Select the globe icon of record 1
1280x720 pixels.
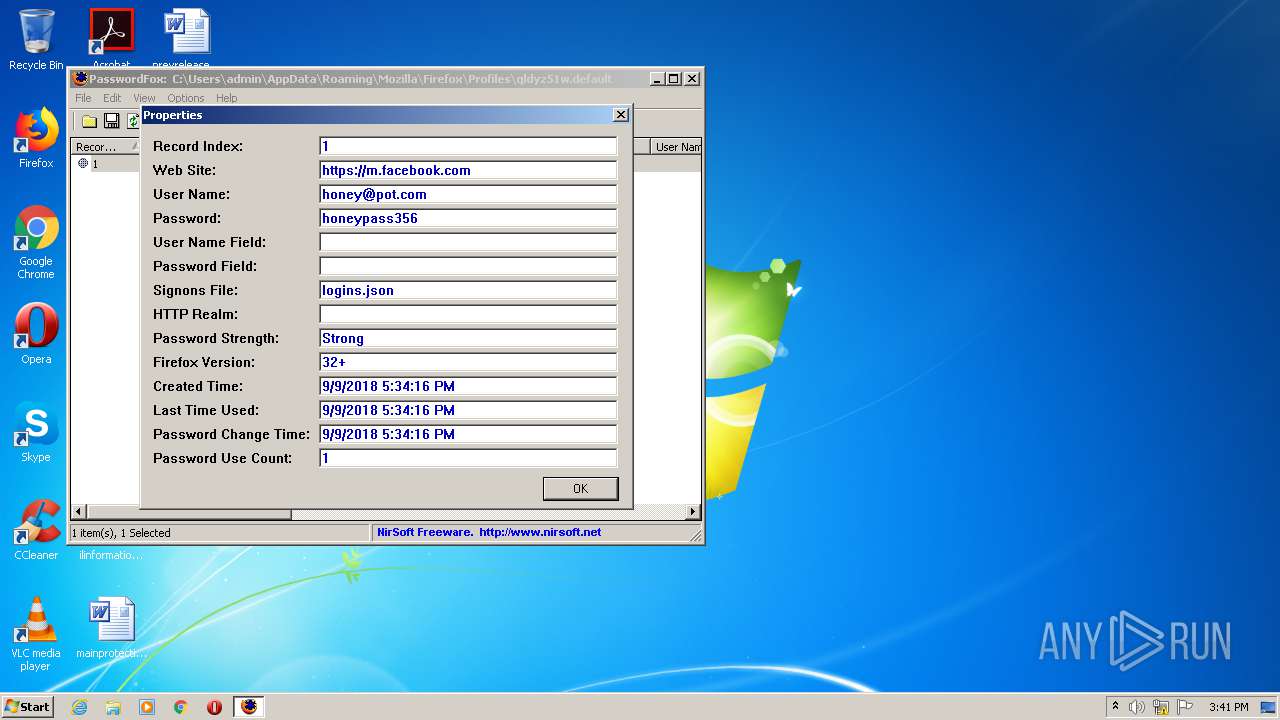tap(83, 163)
